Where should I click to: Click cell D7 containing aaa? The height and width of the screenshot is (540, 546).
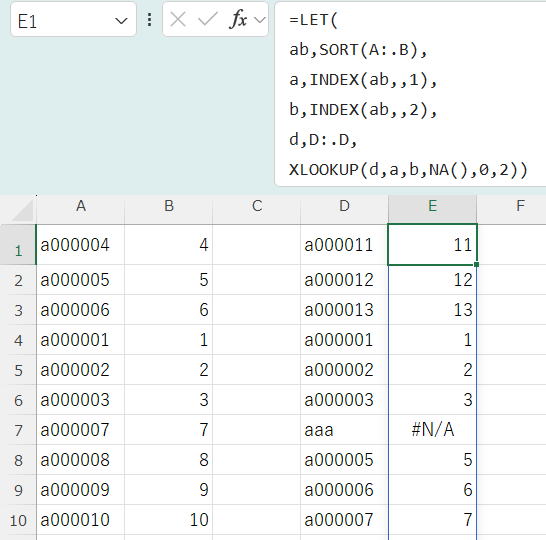click(x=344, y=430)
